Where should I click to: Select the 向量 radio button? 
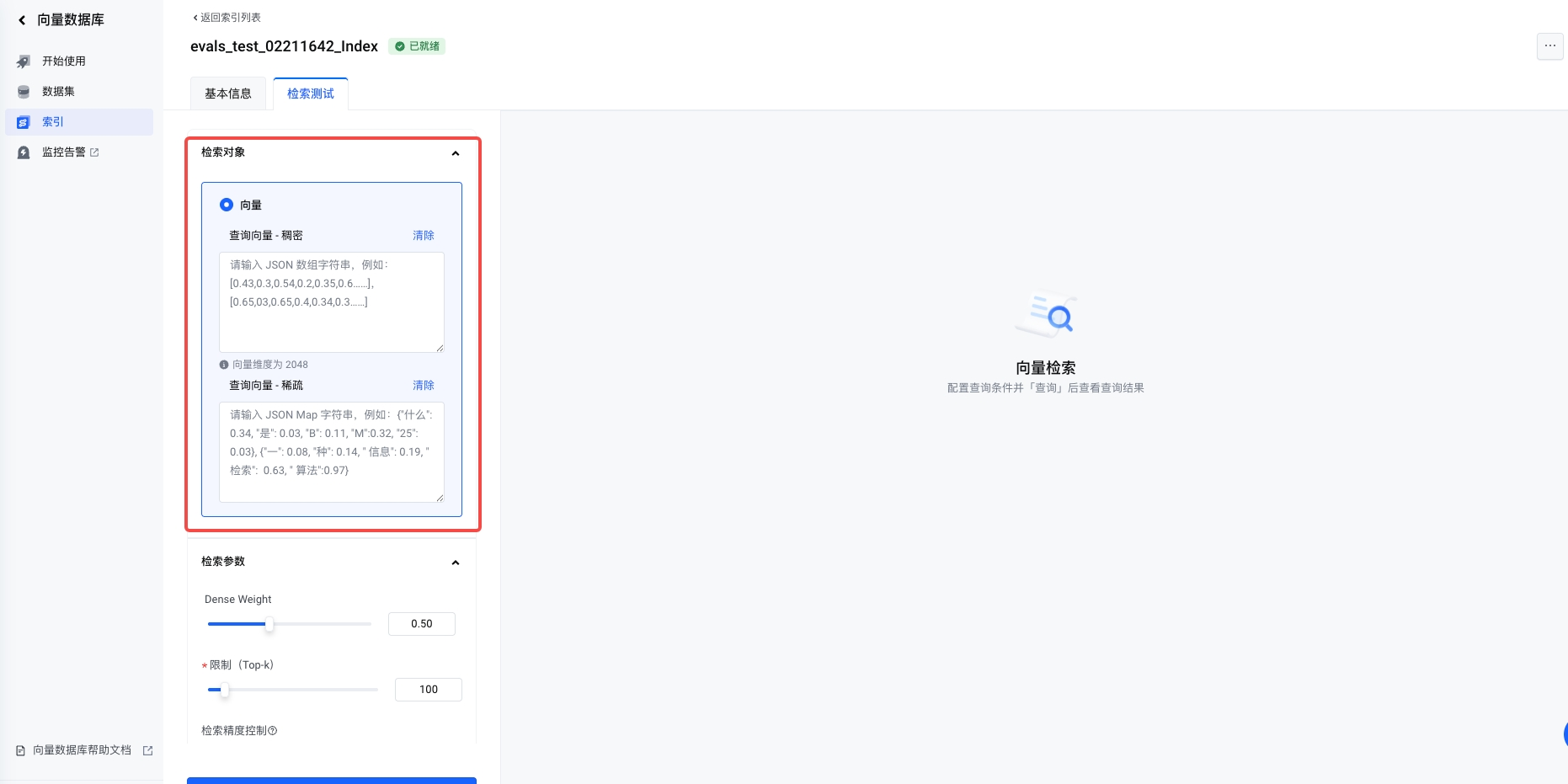tap(227, 205)
